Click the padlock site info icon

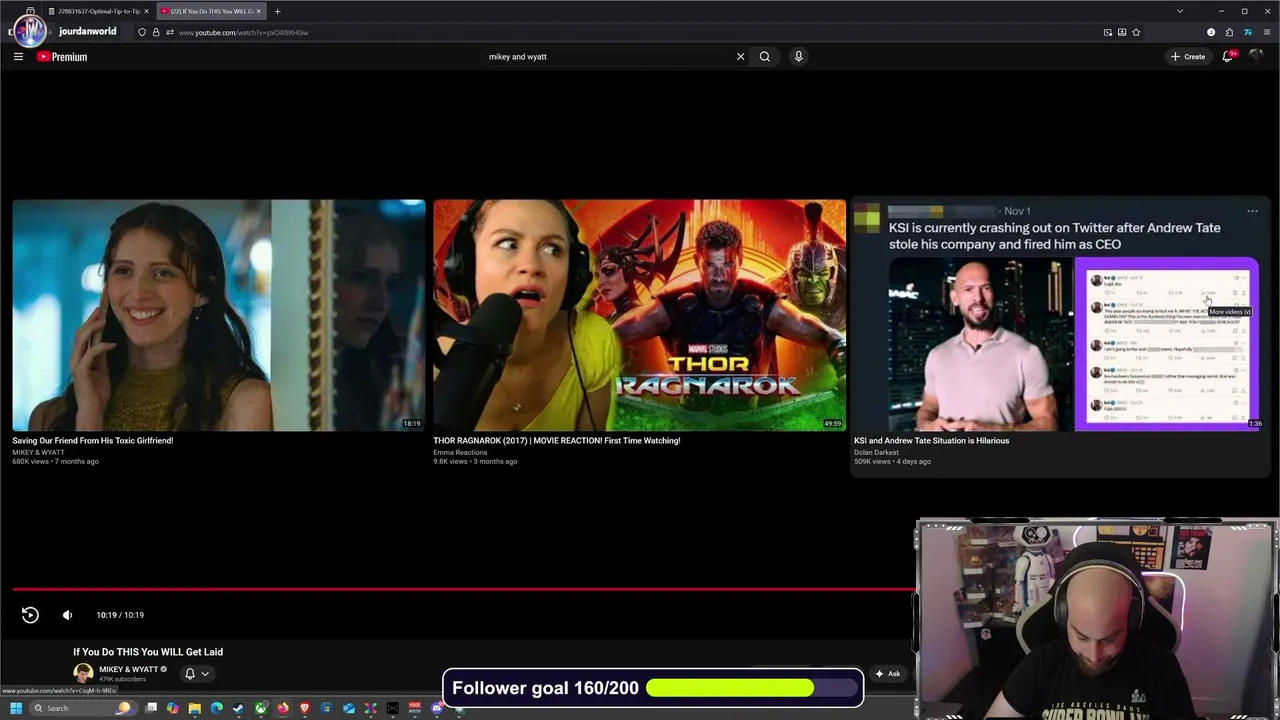point(156,32)
